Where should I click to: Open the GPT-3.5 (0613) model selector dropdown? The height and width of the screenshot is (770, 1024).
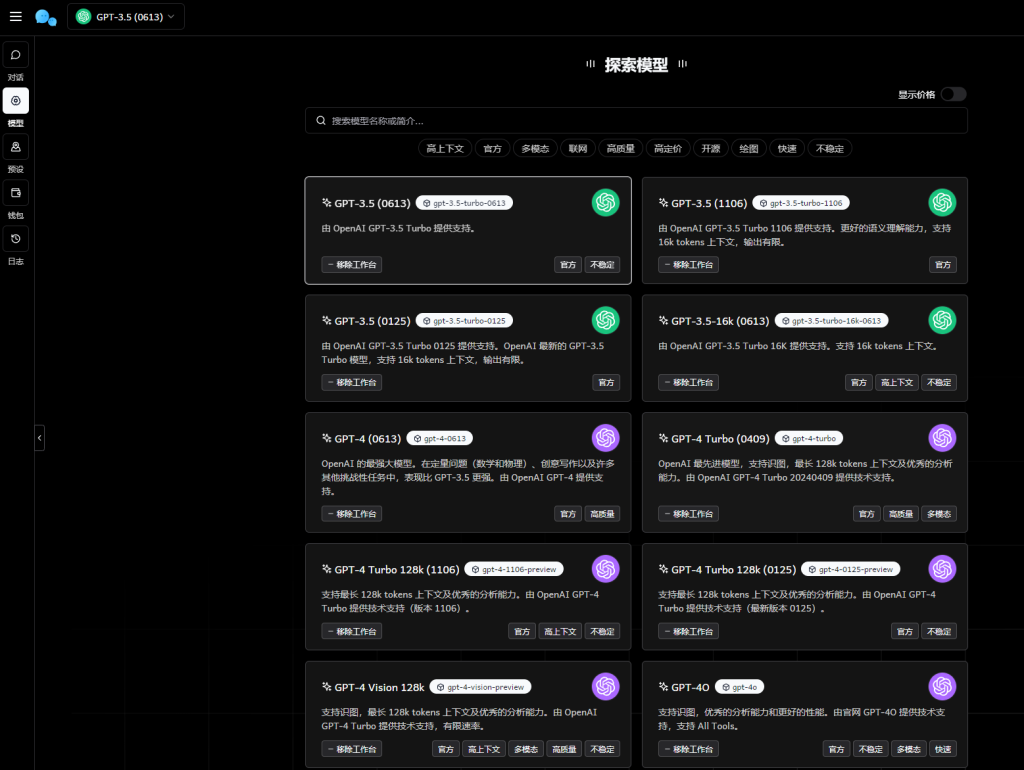coord(125,17)
